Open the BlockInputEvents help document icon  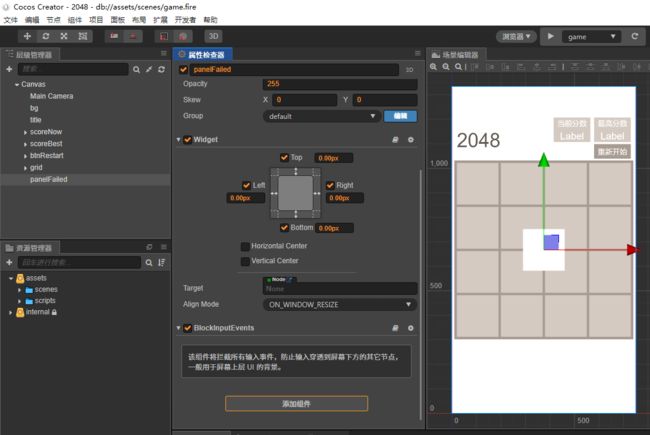click(x=395, y=328)
